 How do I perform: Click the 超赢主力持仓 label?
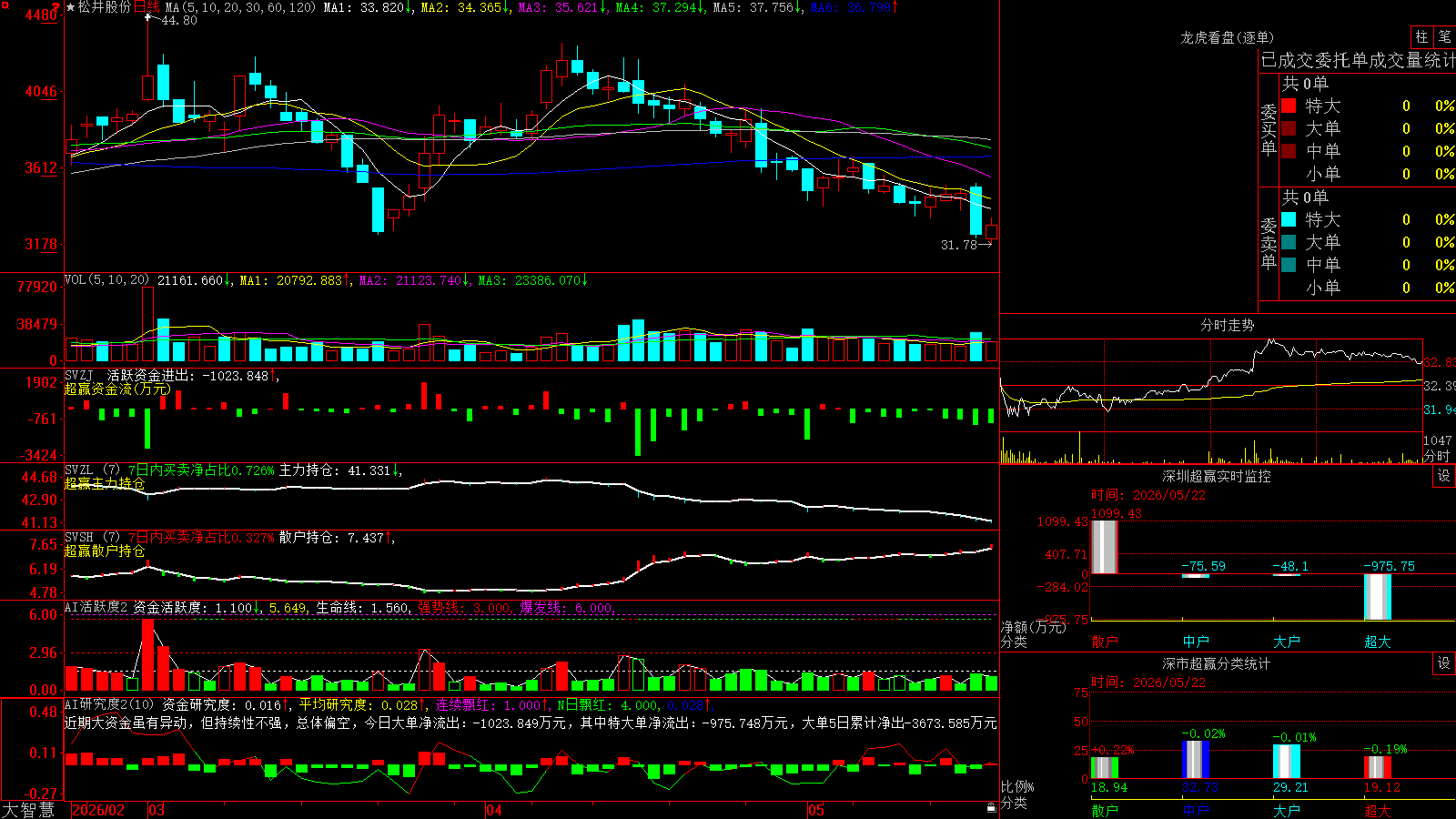105,483
